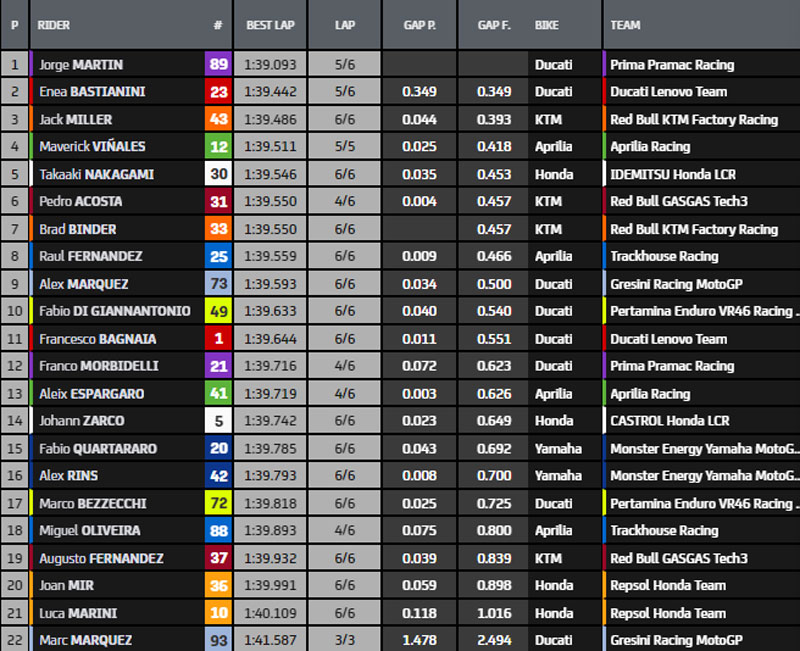Click Jorge Martin's purple number 89 badge
Image resolution: width=800 pixels, height=651 pixels.
(x=218, y=65)
